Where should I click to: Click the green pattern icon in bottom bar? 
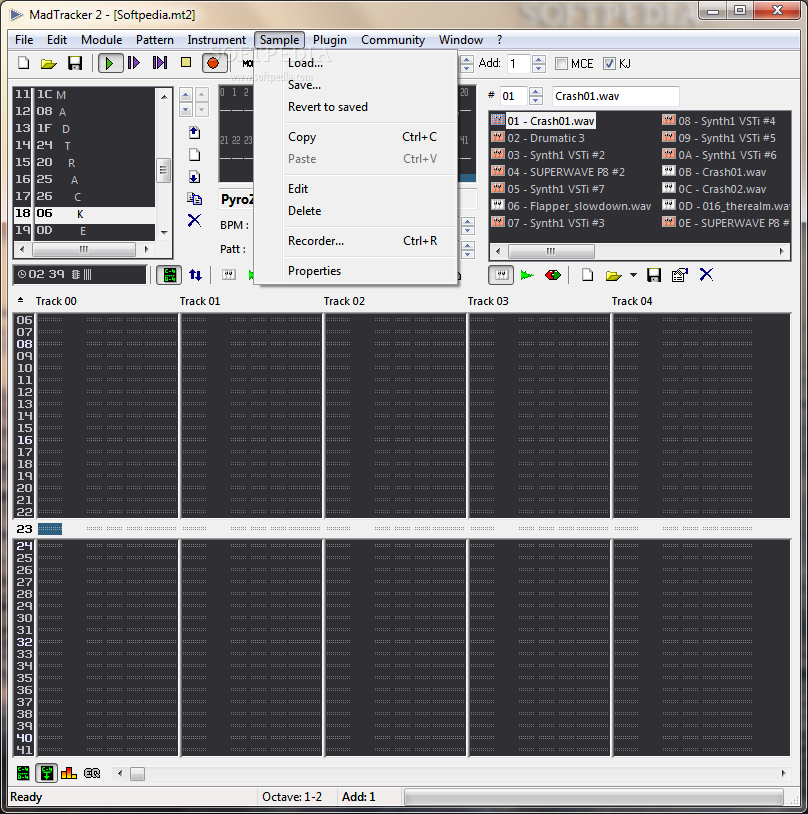pyautogui.click(x=23, y=773)
